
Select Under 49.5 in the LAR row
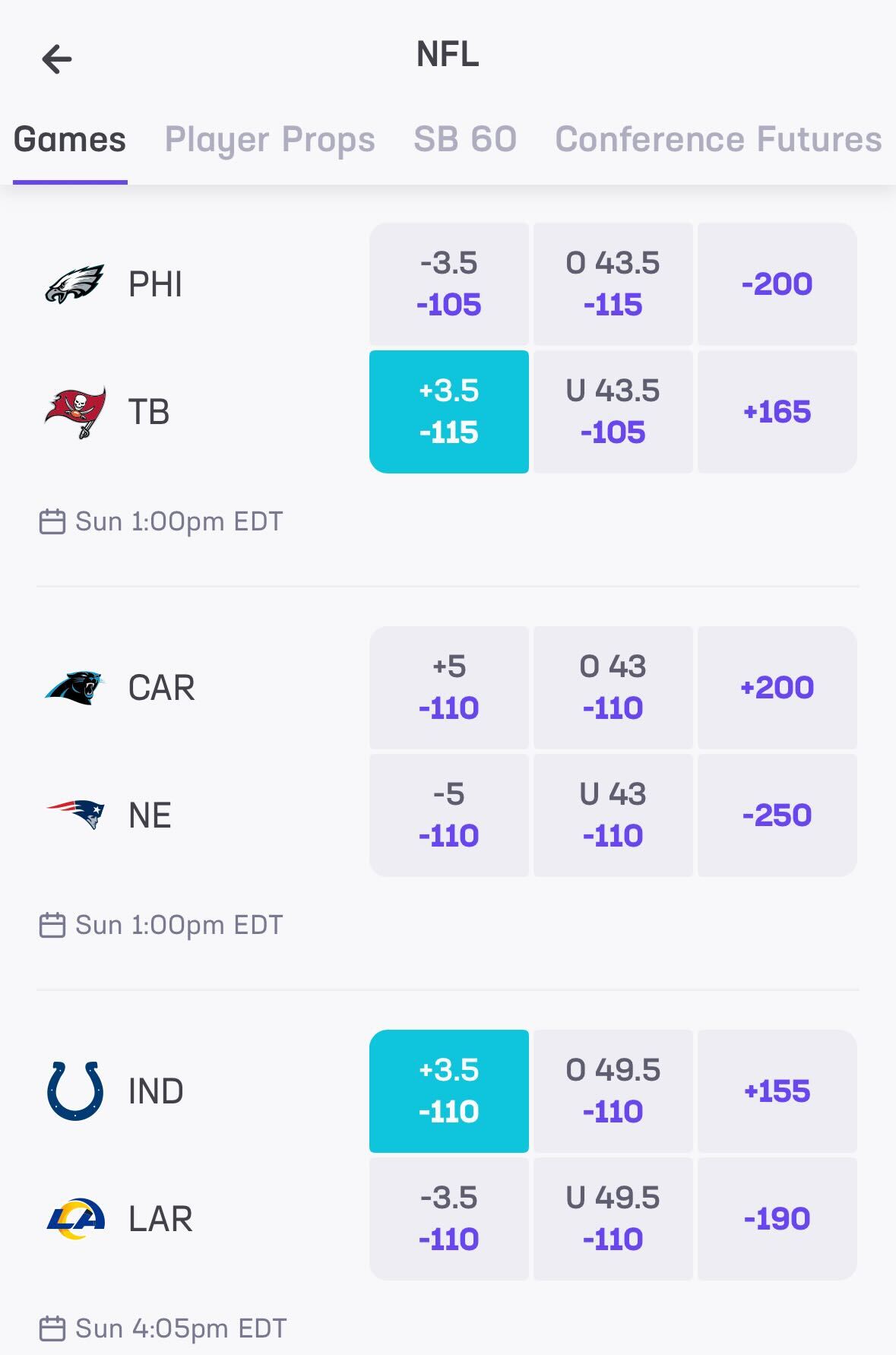[x=613, y=1218]
